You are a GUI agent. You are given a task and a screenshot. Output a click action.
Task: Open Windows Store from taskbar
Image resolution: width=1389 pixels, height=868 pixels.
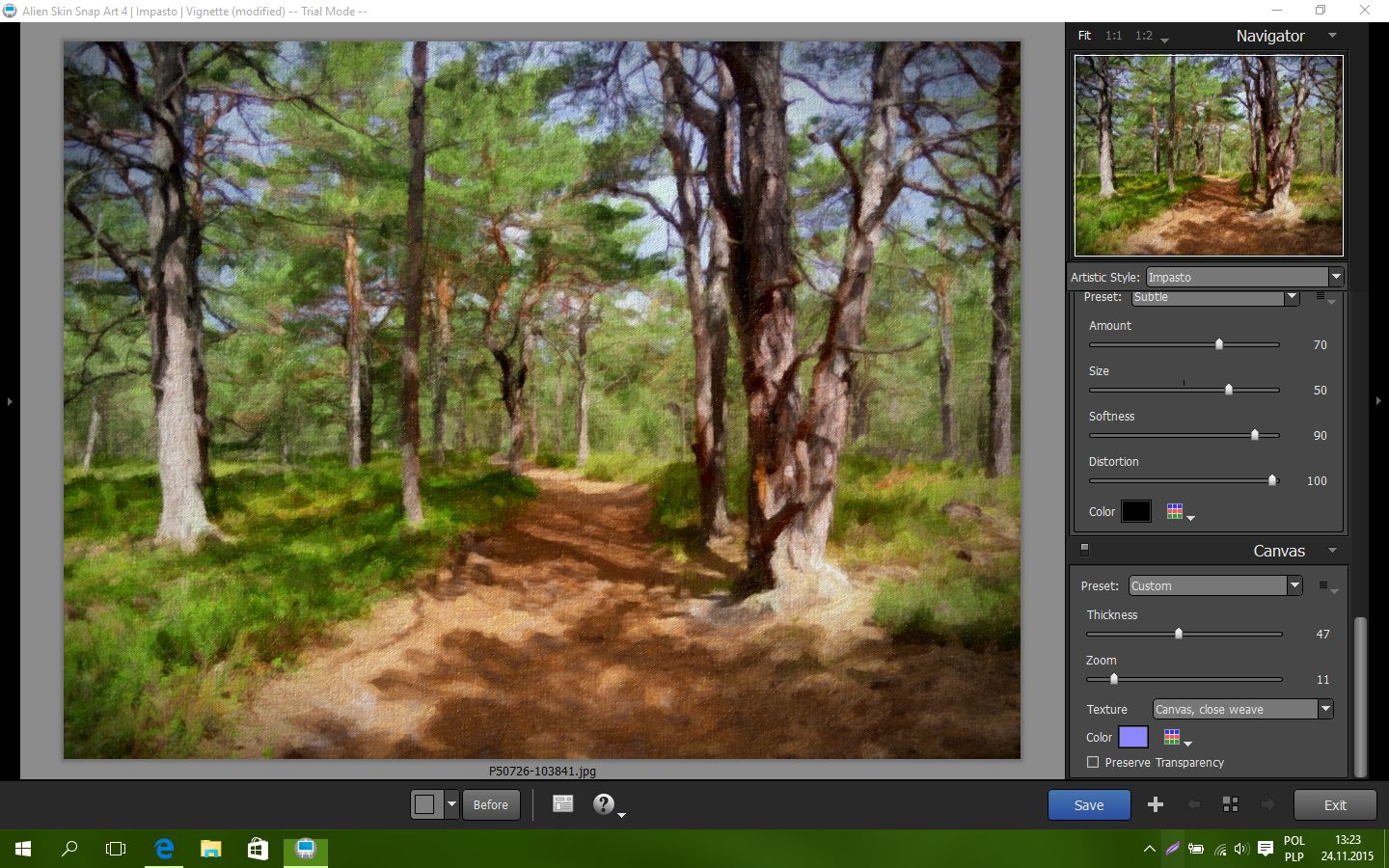(258, 849)
